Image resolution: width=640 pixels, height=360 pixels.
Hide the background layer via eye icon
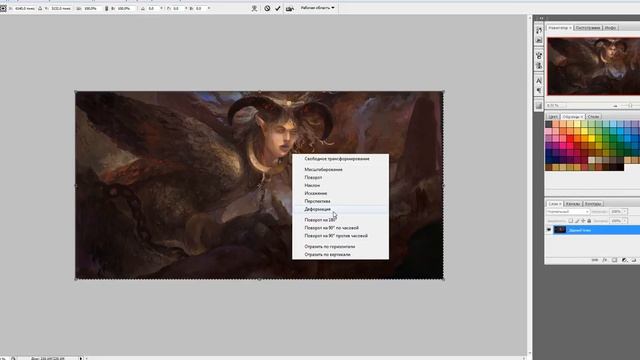(549, 230)
